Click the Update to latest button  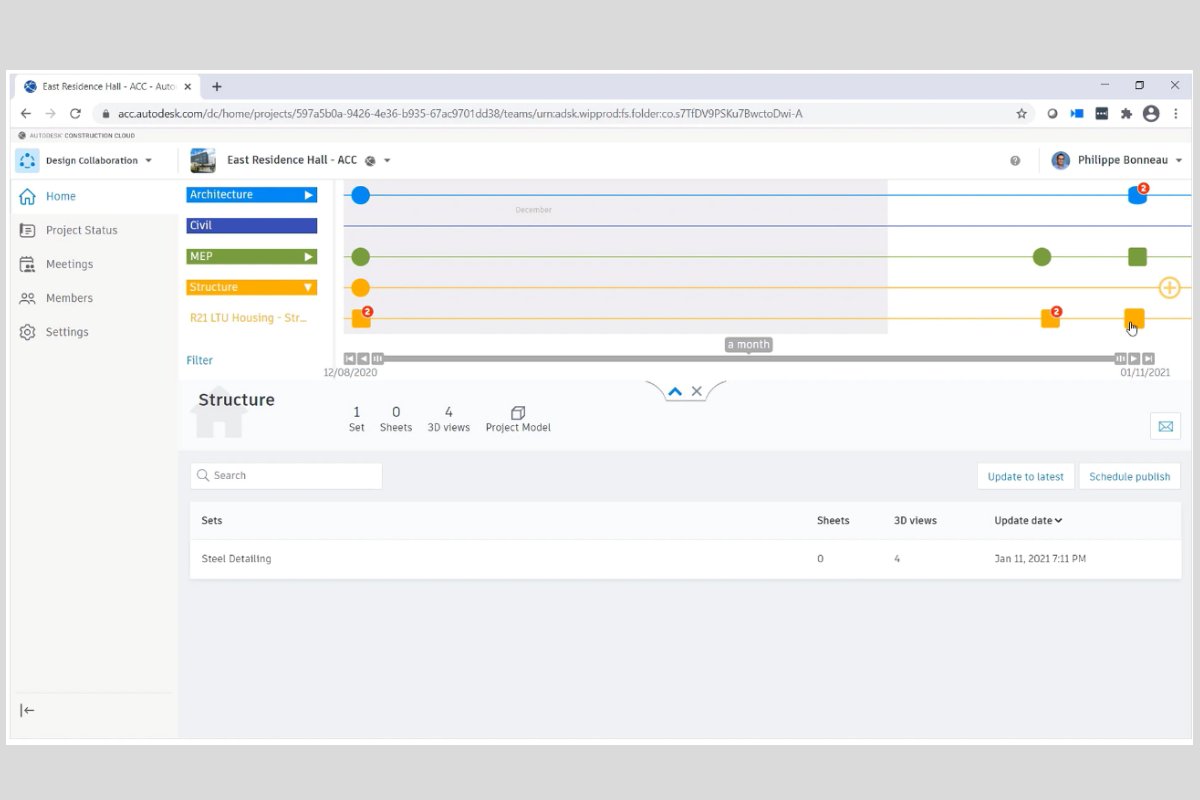[x=1025, y=477]
